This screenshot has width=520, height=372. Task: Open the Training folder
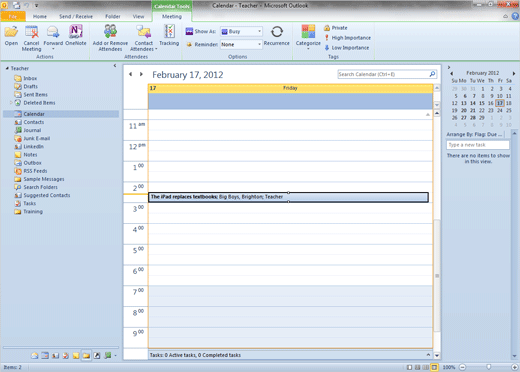[33, 212]
